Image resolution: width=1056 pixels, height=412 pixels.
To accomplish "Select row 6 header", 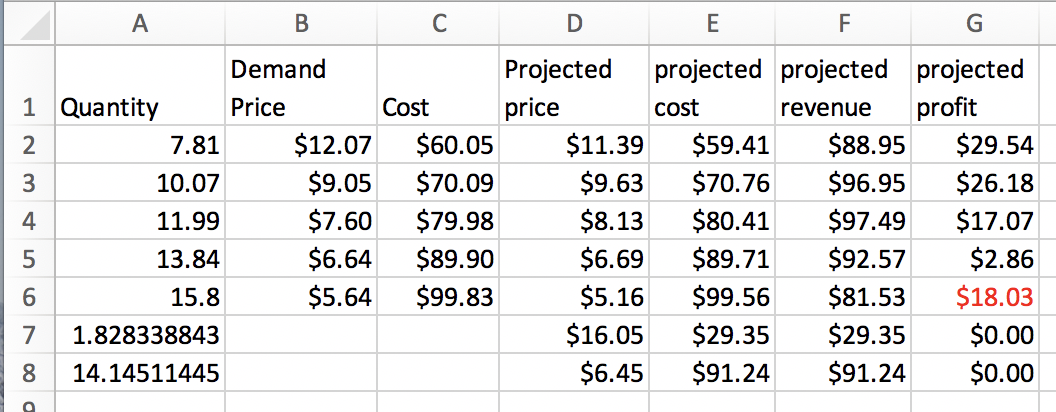I will (27, 297).
